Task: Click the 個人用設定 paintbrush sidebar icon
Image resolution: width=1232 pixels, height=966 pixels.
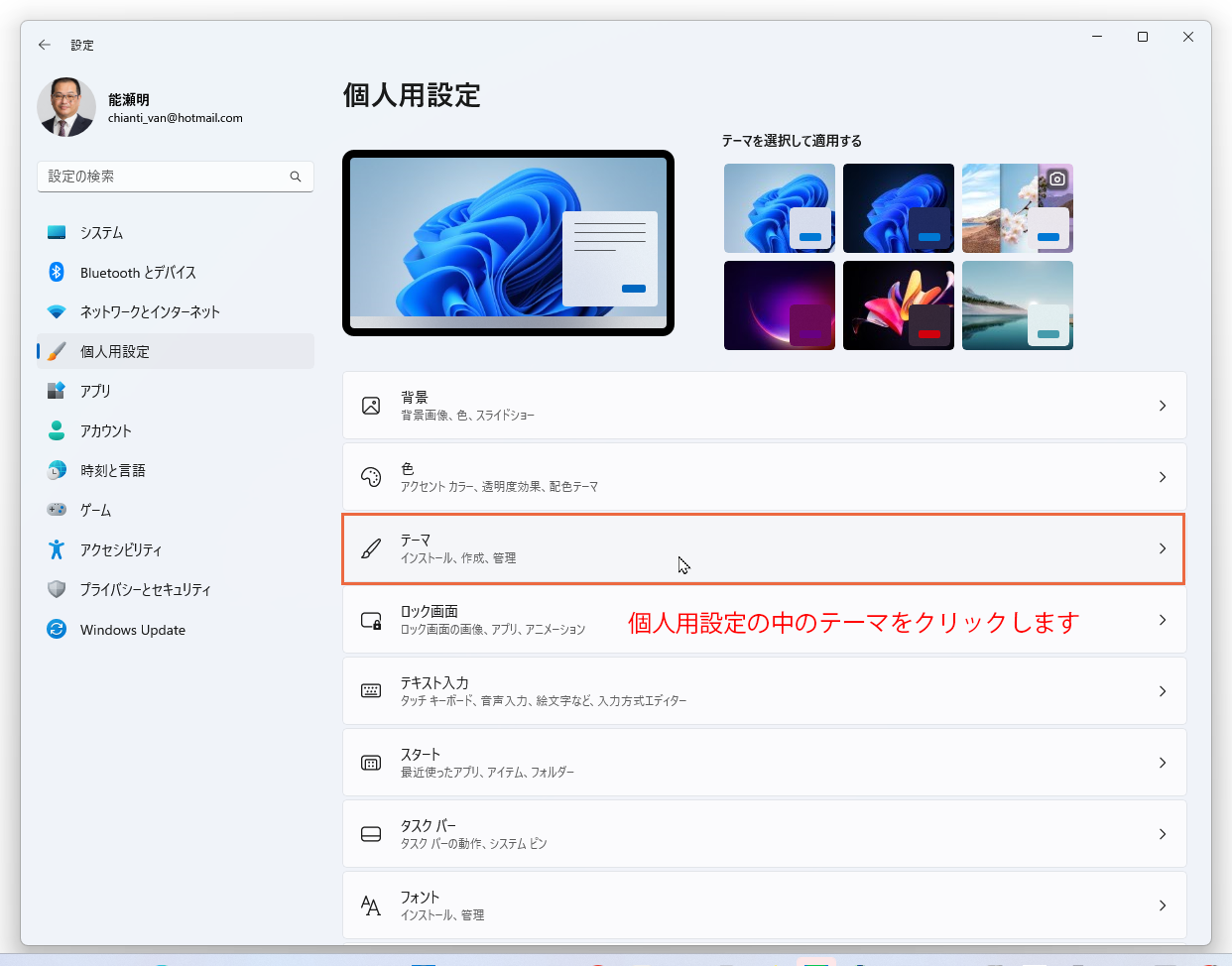Action: (x=57, y=351)
